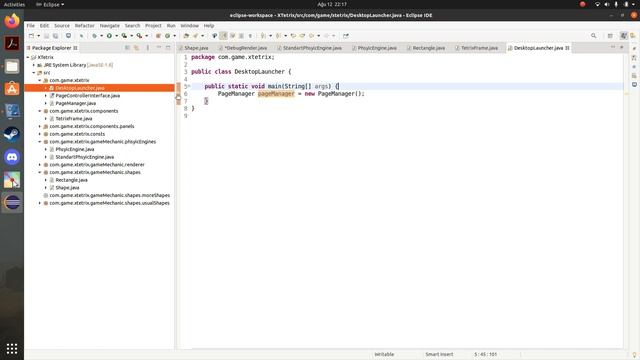This screenshot has width=640, height=360.
Task: Open the File menu
Action: coord(31,25)
